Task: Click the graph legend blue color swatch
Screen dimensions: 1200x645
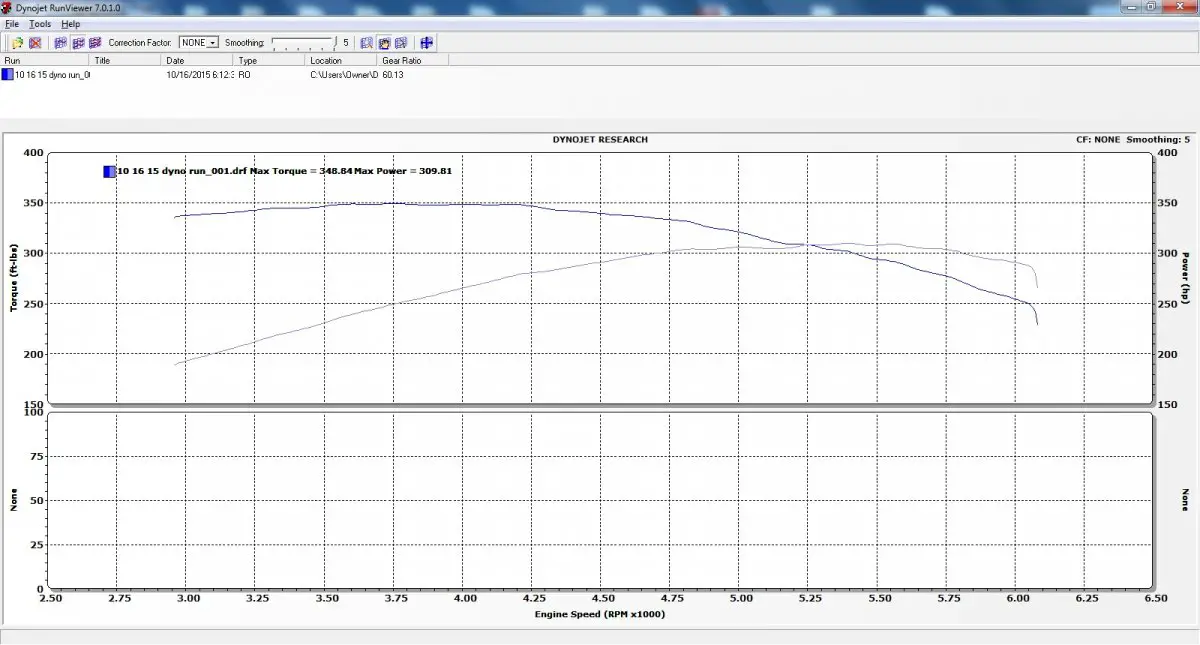Action: point(109,171)
